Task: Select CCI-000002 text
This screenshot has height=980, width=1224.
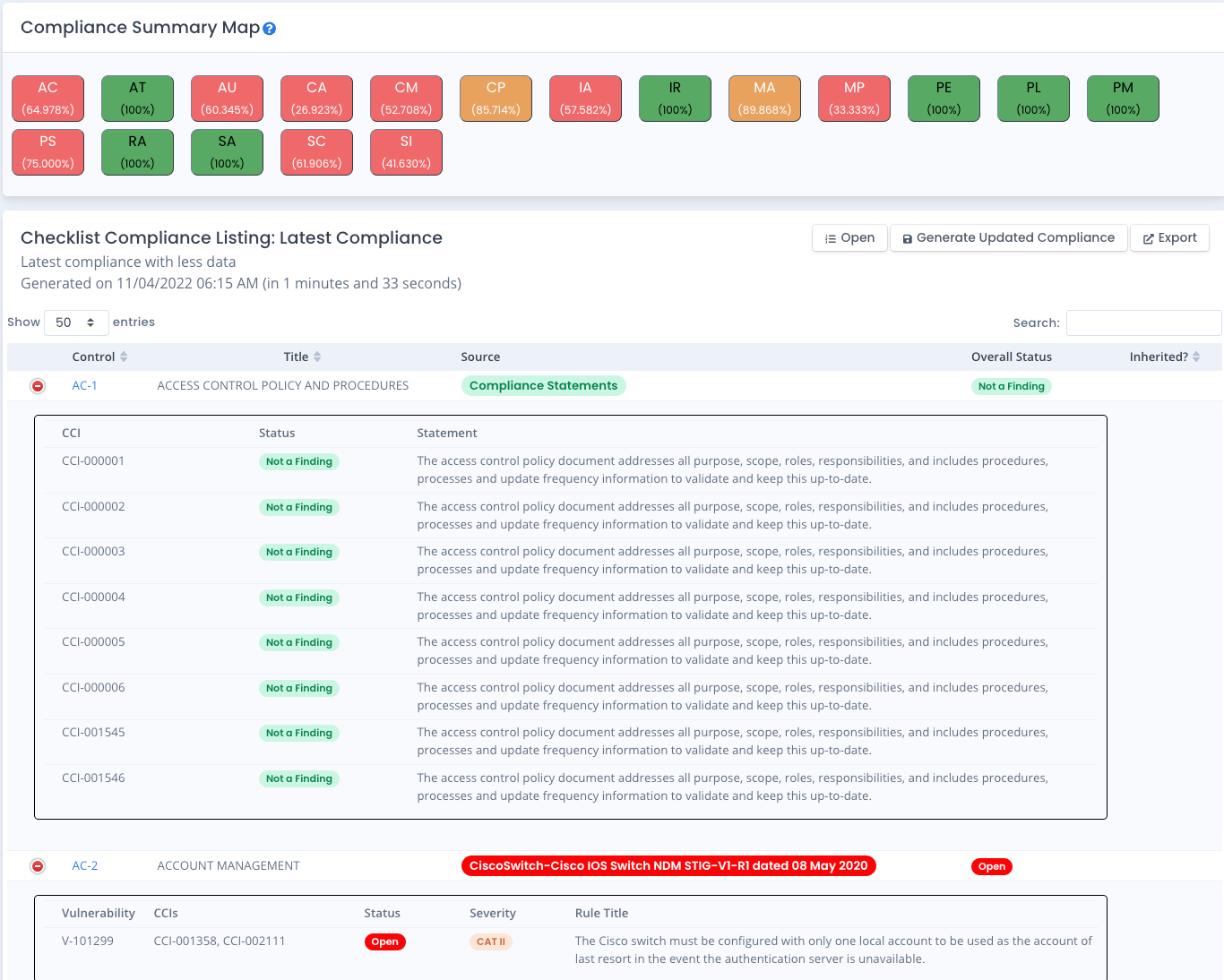Action: [93, 507]
